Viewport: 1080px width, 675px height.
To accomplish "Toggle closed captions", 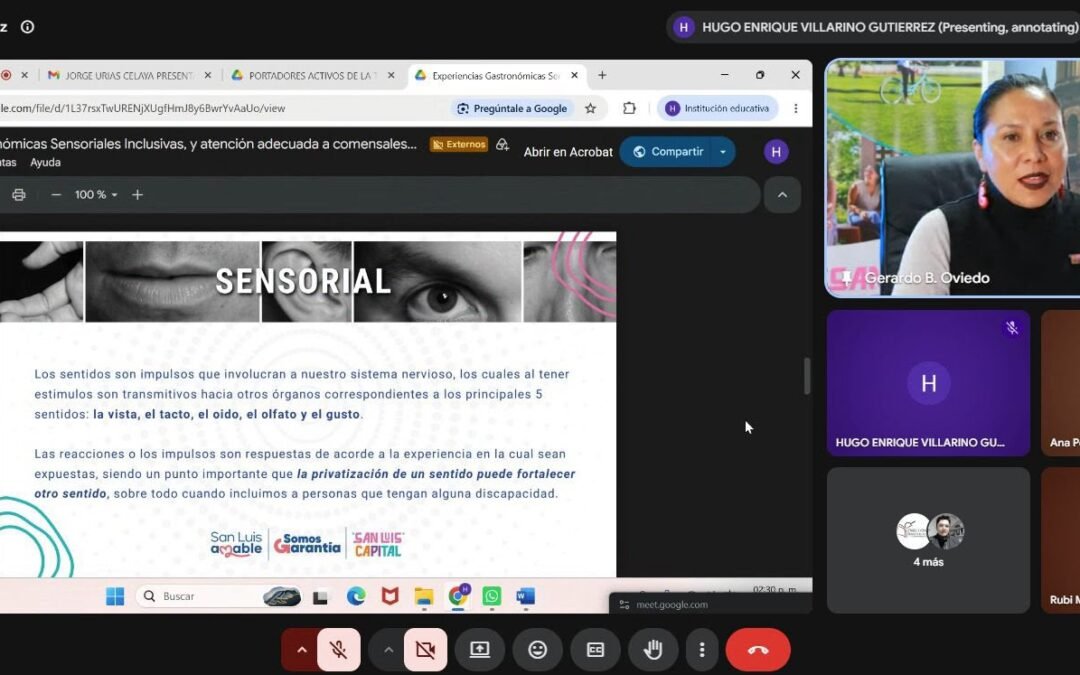I will click(595, 650).
